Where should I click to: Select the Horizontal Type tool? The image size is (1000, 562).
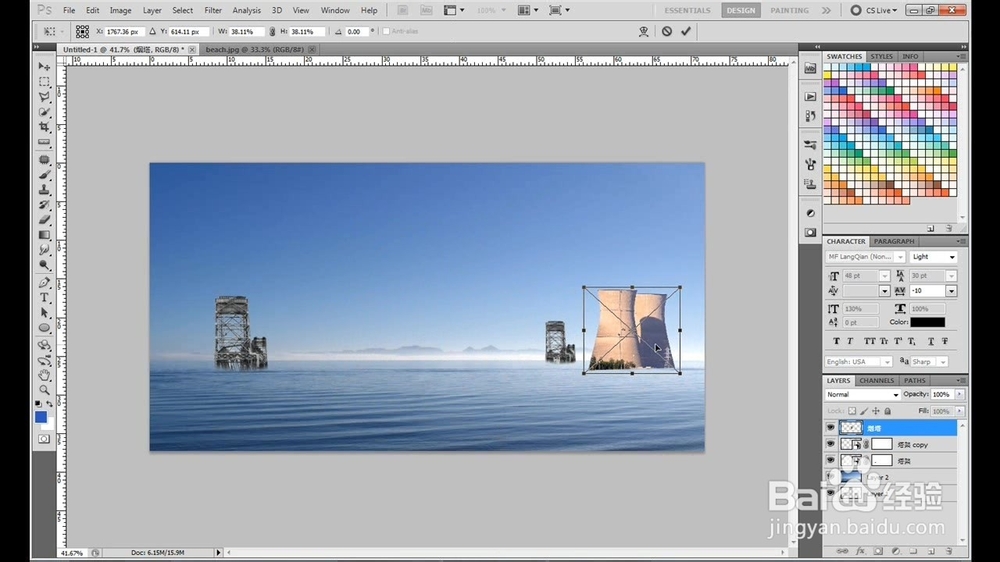pyautogui.click(x=44, y=298)
